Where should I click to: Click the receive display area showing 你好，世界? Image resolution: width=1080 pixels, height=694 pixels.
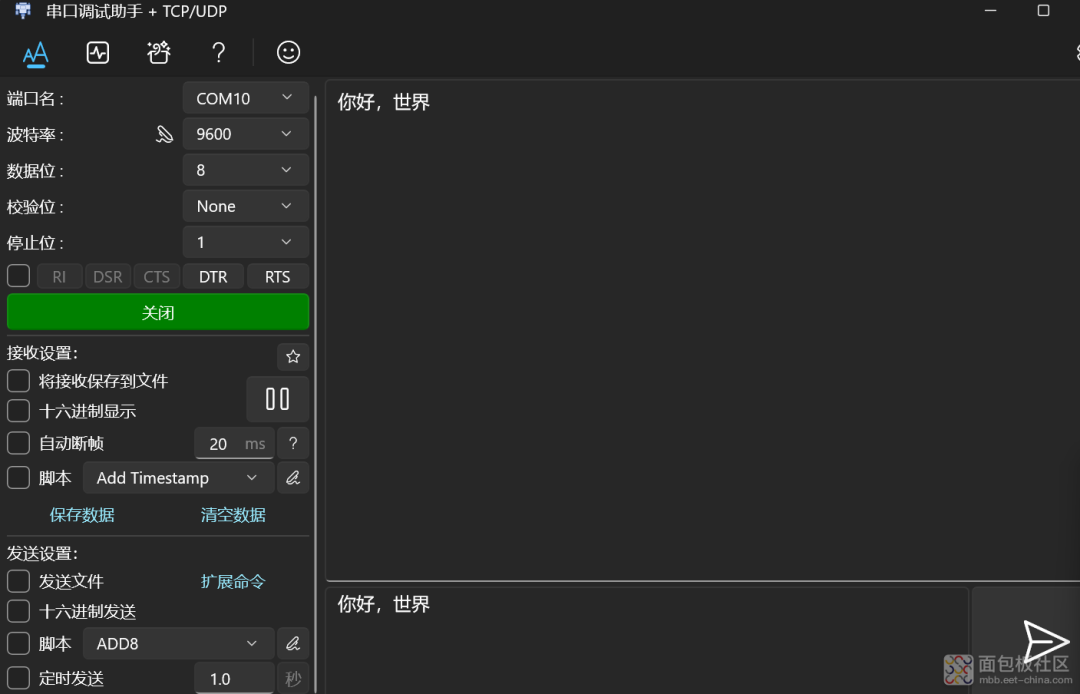pyautogui.click(x=703, y=330)
